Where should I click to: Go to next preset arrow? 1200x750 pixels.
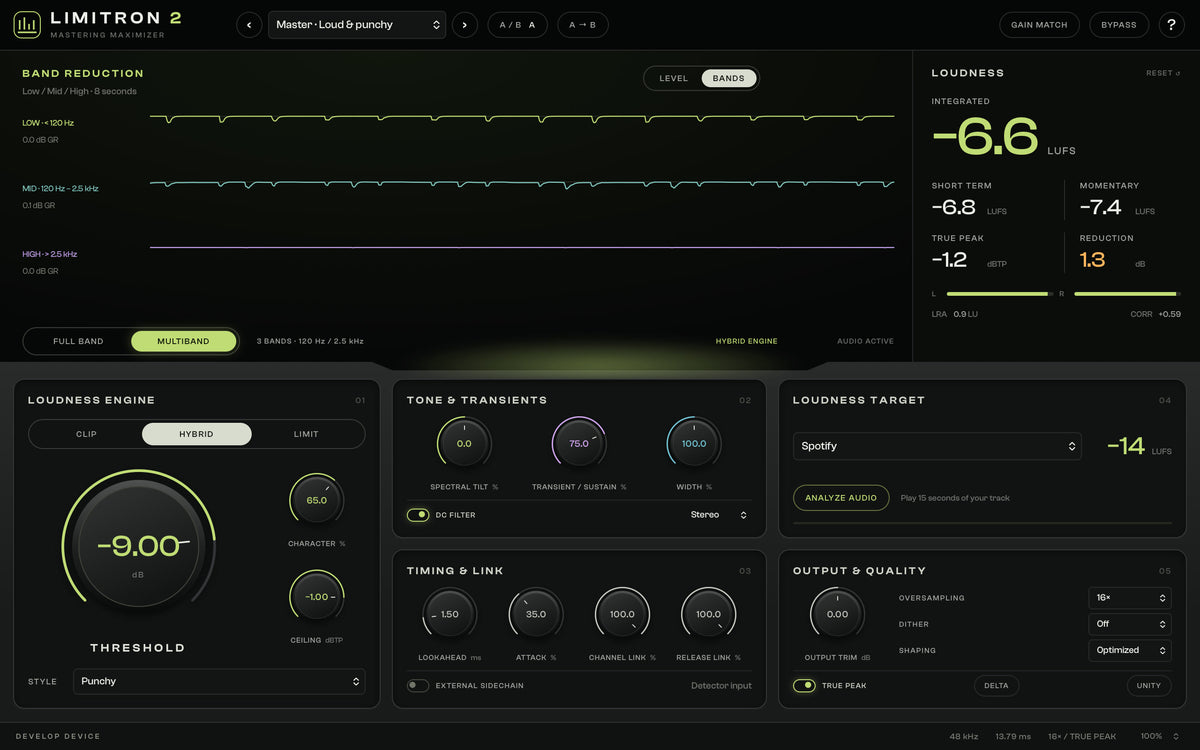pos(464,25)
